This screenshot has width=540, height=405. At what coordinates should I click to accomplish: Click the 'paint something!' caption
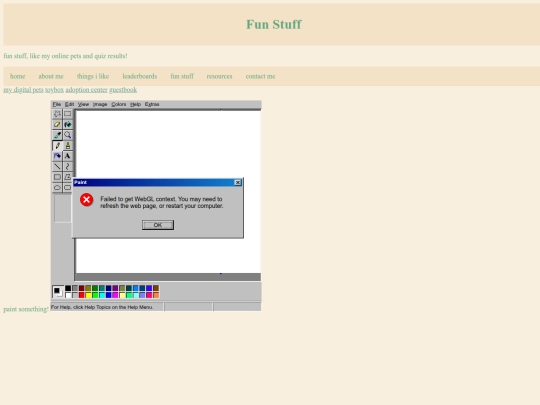pos(26,309)
